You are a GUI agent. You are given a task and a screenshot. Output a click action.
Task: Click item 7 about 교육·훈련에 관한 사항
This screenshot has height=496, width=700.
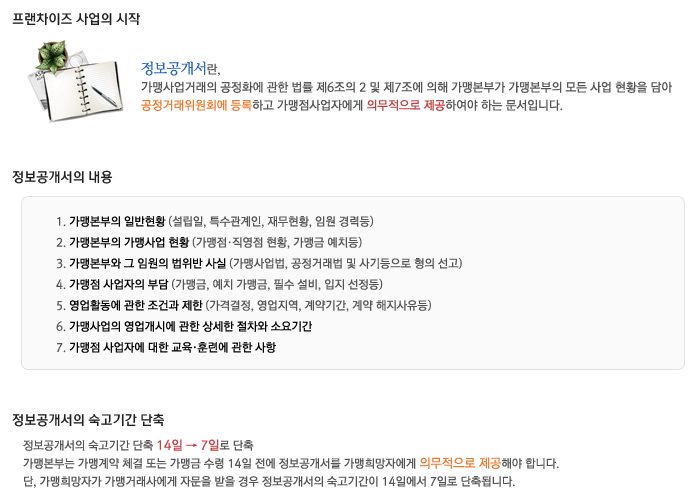click(166, 347)
